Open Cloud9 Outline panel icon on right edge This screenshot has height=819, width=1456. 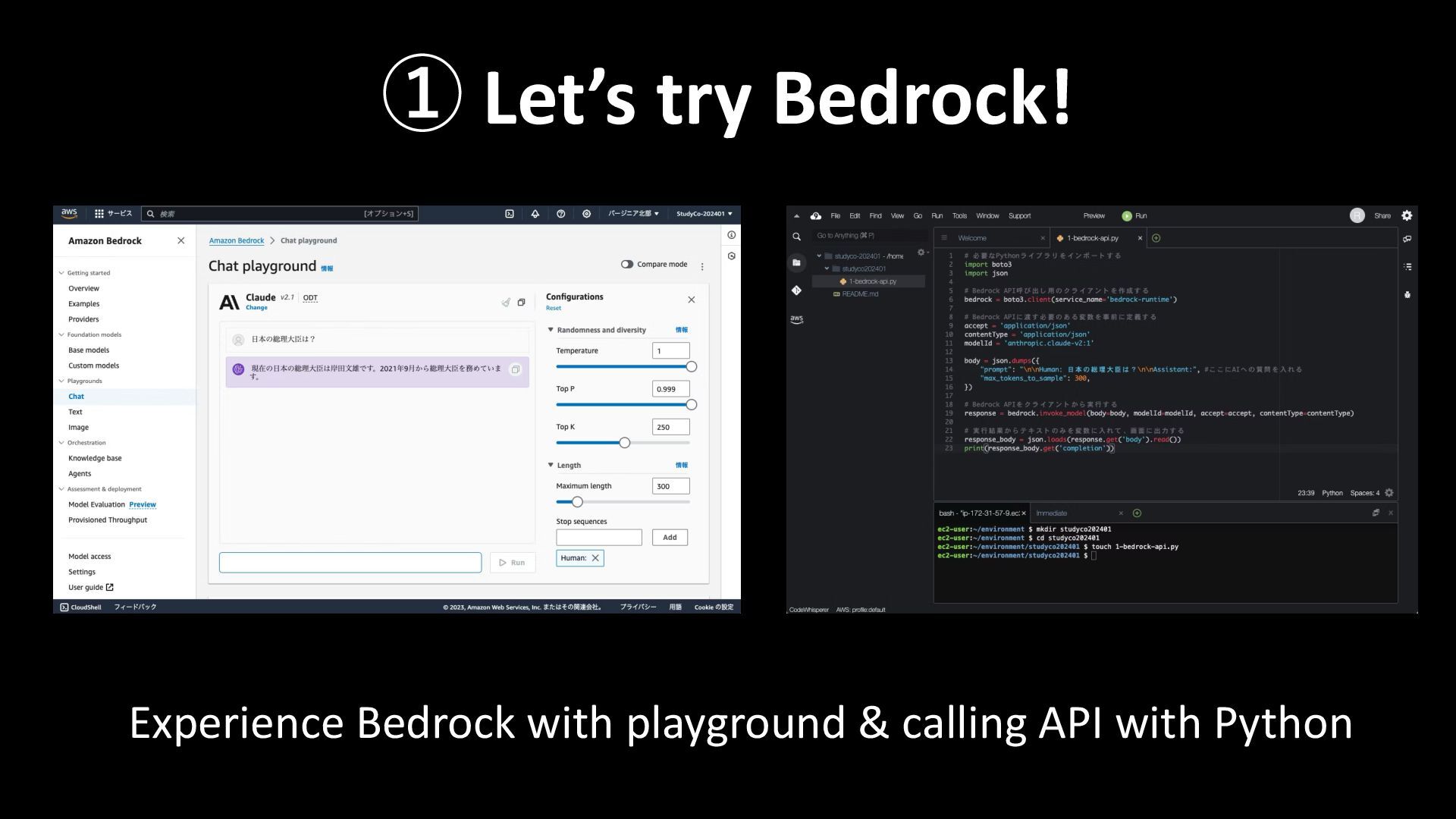1407,267
